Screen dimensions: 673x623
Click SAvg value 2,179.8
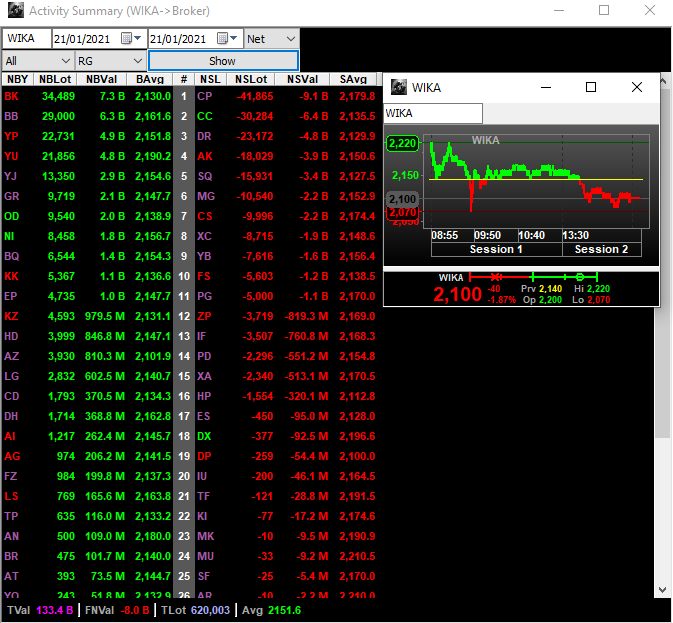click(357, 96)
